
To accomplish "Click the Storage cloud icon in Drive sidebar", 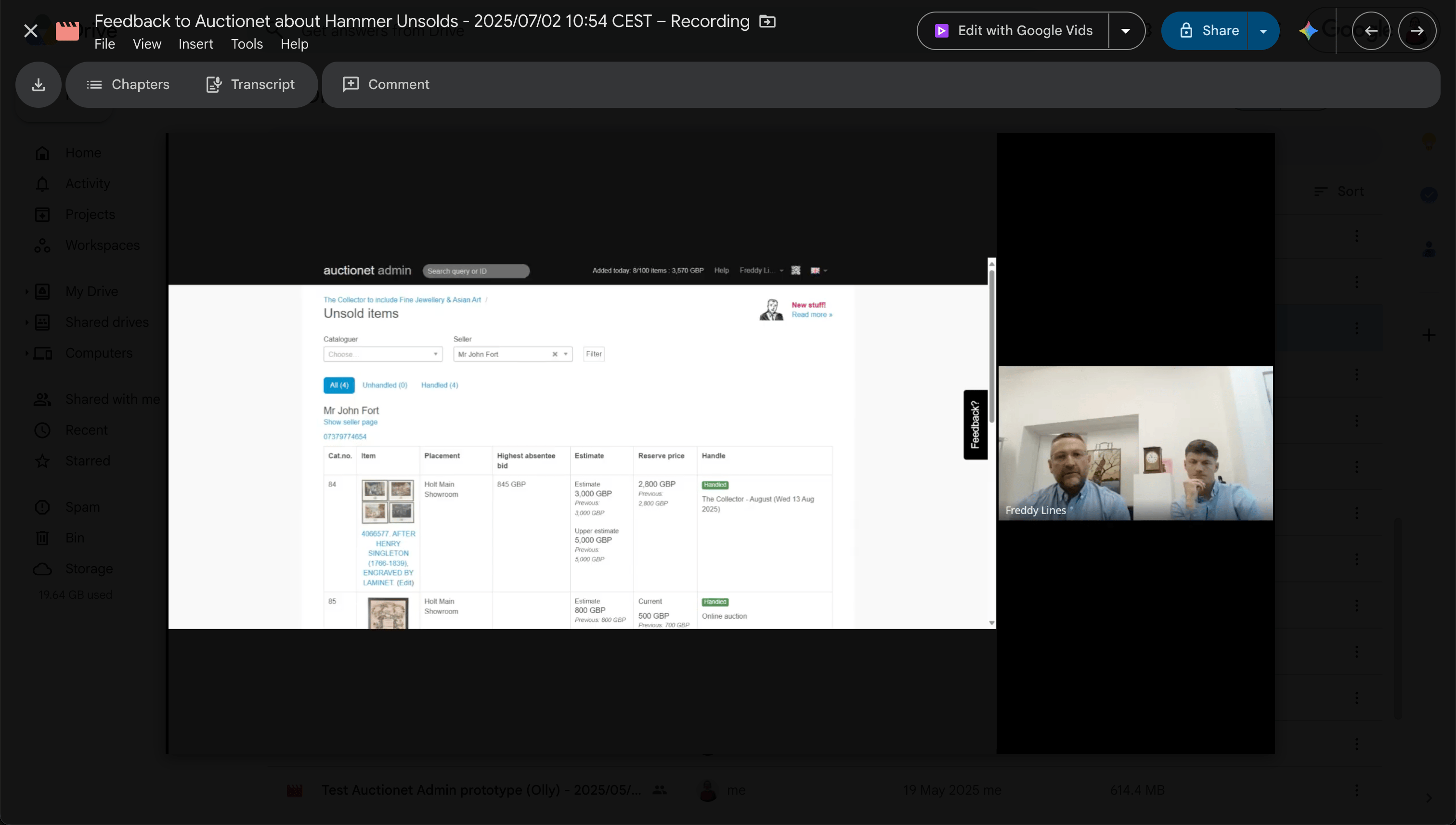I will (42, 569).
